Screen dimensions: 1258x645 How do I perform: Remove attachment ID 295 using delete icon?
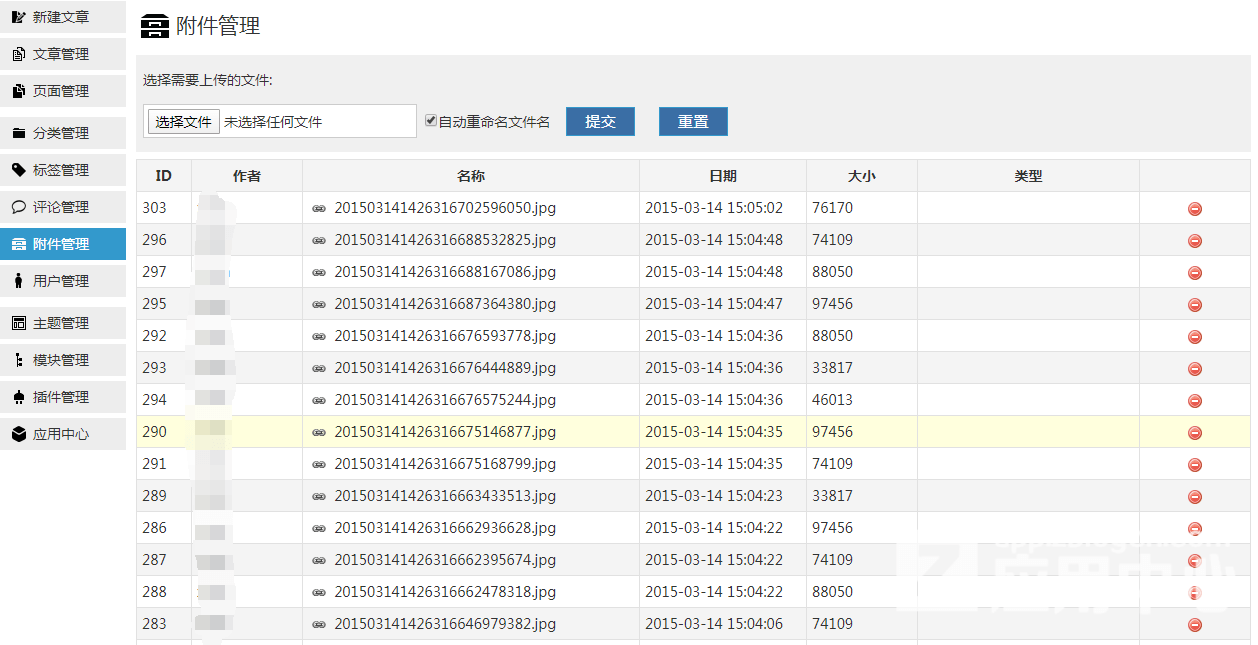click(x=1194, y=305)
